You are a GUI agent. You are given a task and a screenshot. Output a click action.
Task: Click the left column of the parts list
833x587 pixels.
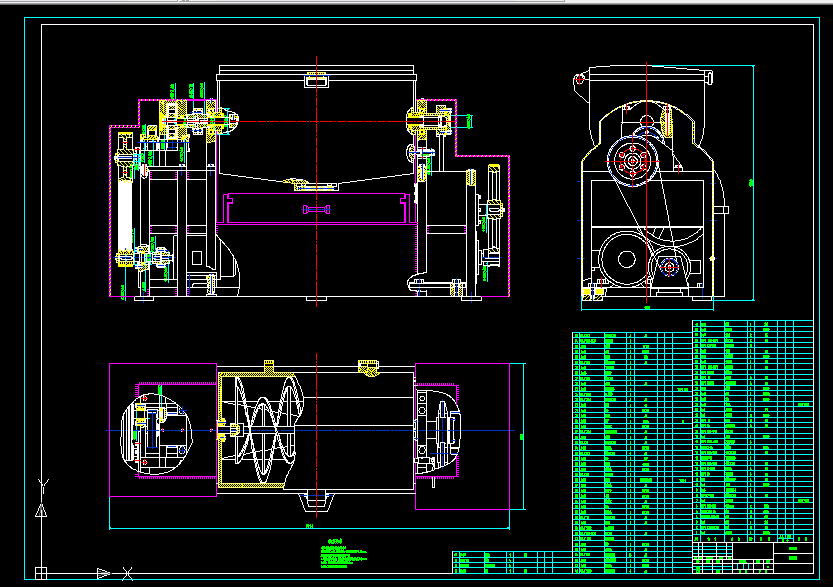(632, 453)
